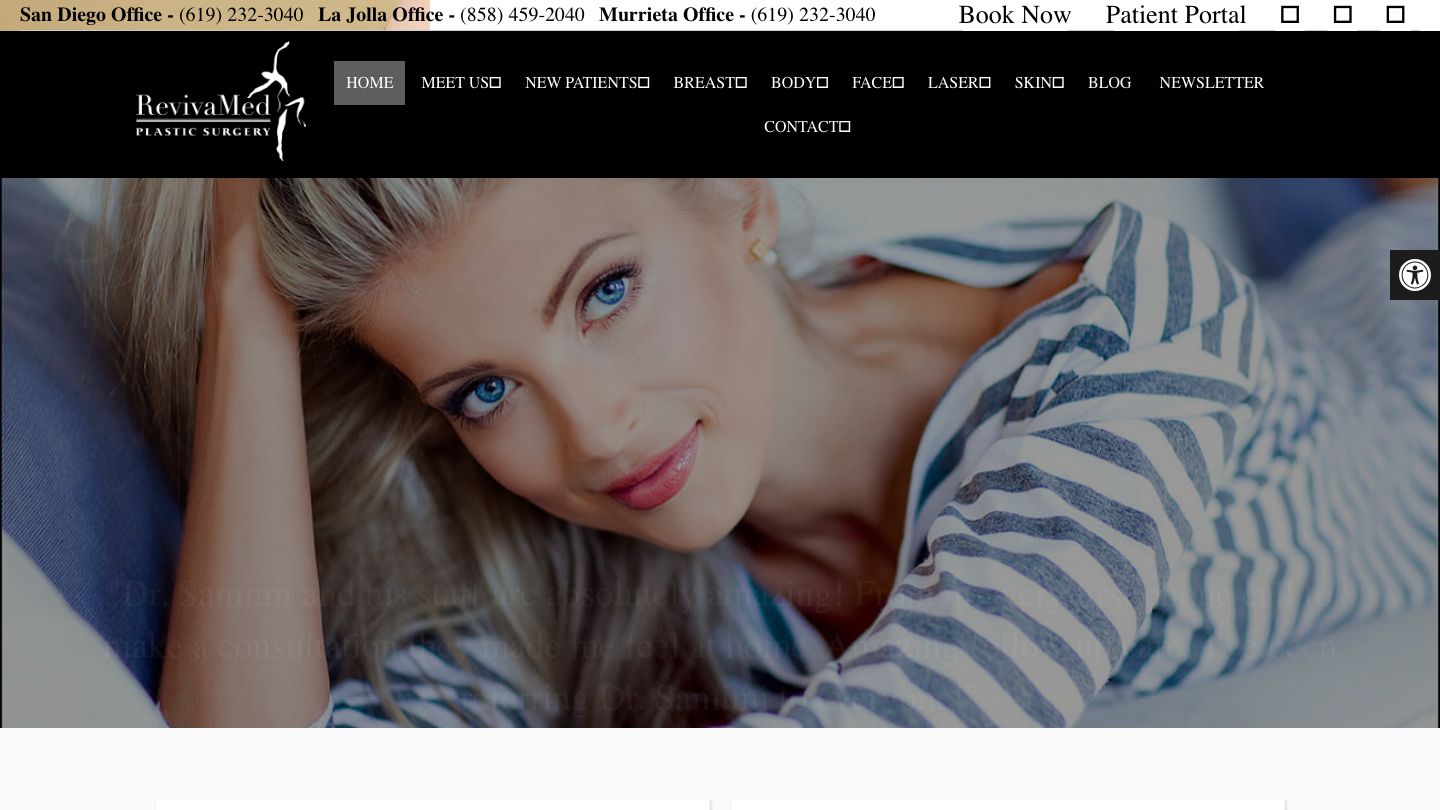
Task: Expand the SKIN menu item
Action: pos(1039,83)
